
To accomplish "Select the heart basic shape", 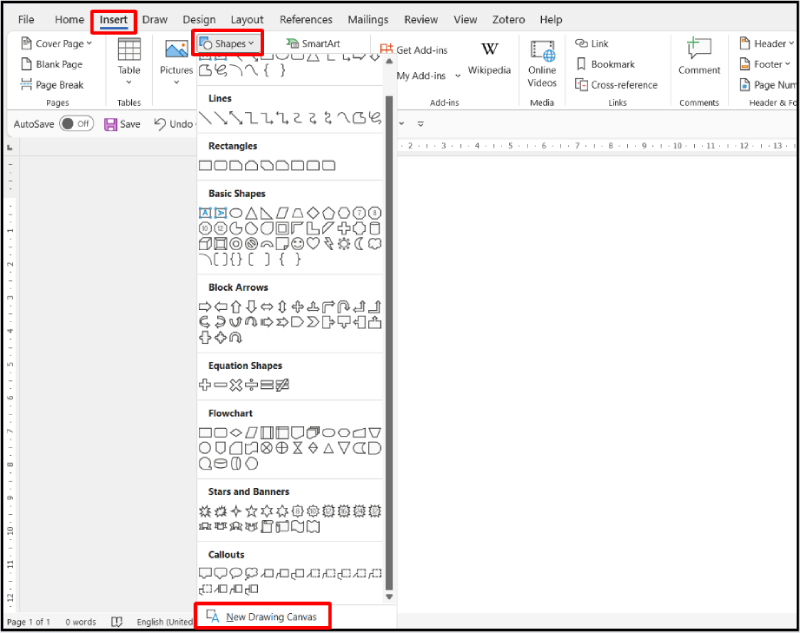I will [313, 243].
